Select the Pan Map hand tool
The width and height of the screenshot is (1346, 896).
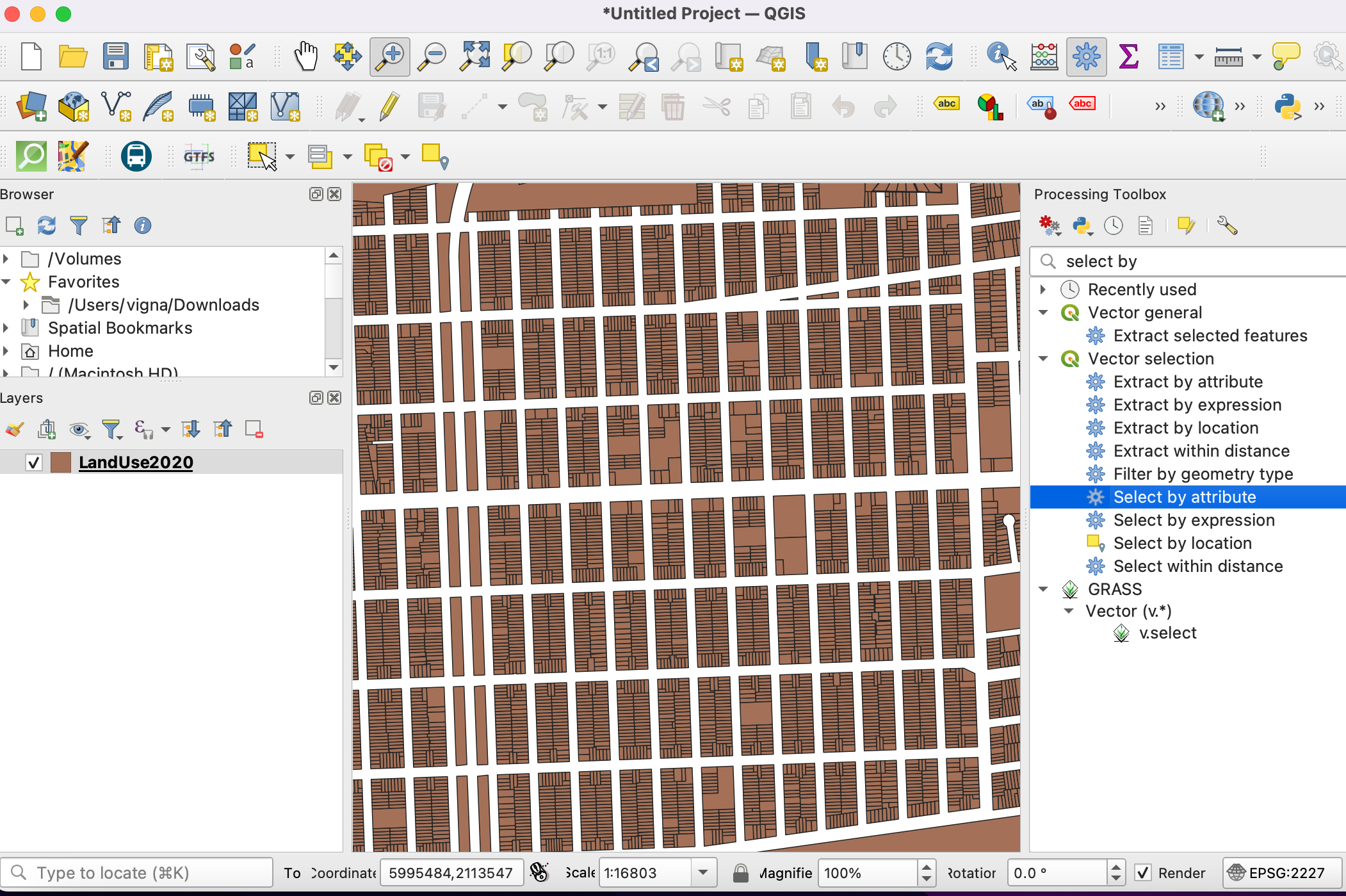306,56
